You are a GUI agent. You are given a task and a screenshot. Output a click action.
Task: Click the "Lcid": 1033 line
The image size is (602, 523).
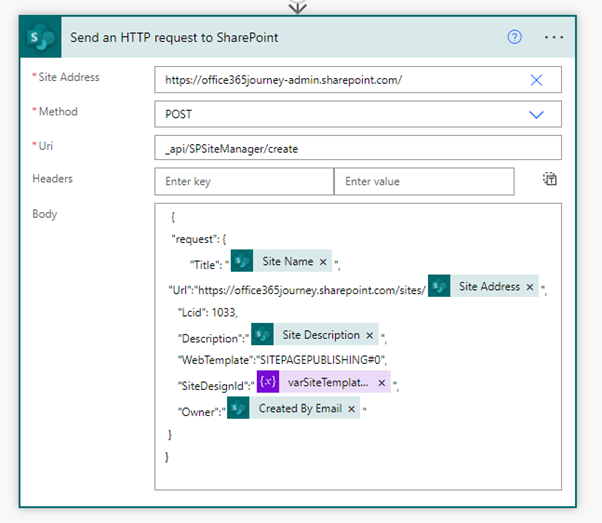coord(208,313)
